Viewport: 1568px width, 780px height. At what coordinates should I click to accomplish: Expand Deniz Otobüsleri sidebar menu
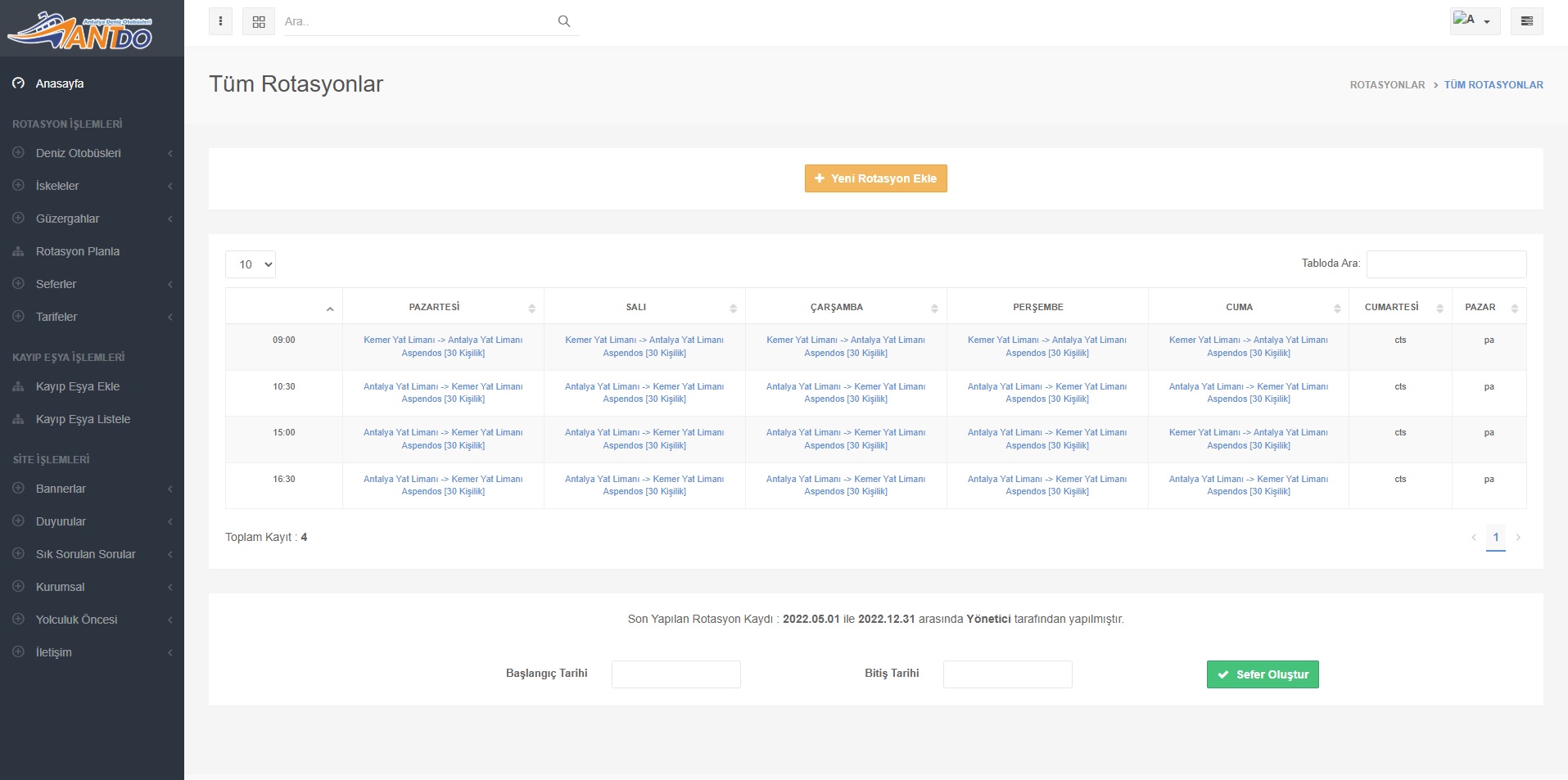click(79, 153)
